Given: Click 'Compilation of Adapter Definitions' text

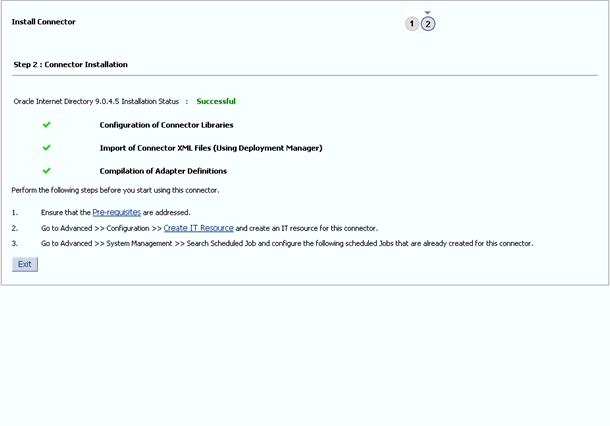Looking at the screenshot, I should pyautogui.click(x=163, y=171).
